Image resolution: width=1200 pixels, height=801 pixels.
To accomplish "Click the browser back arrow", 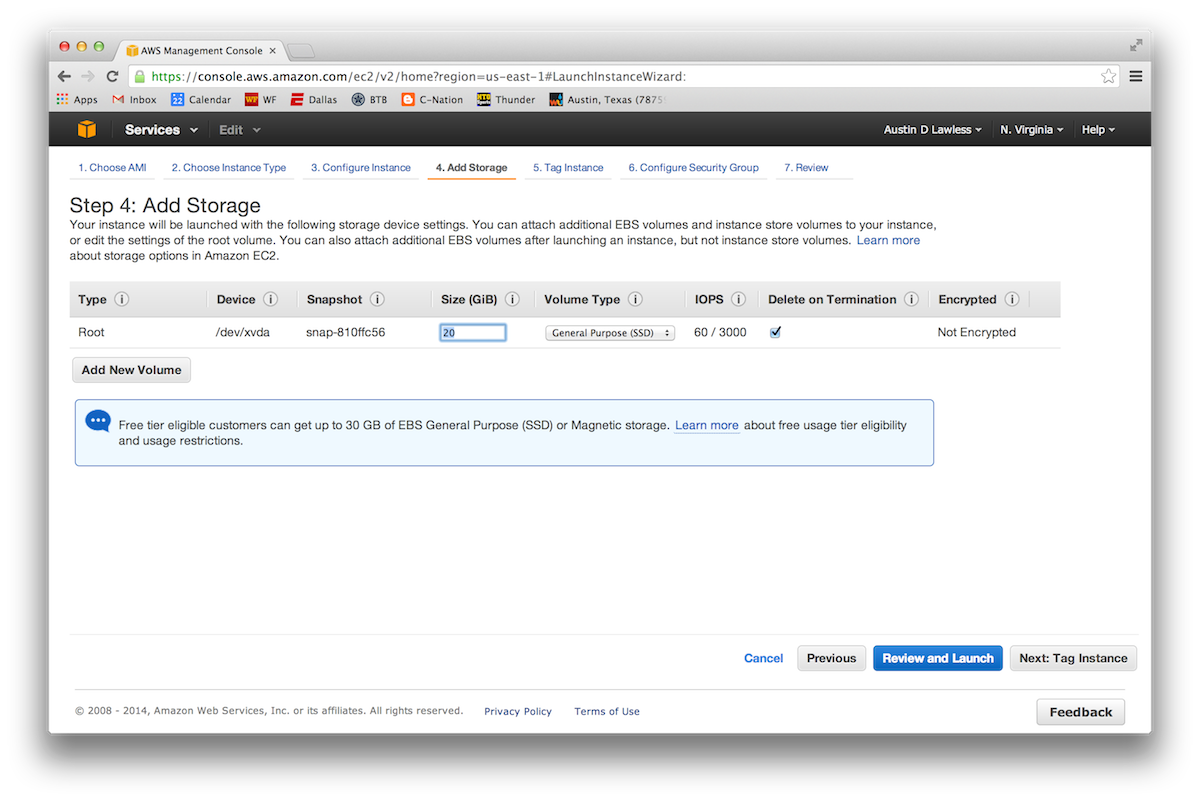I will click(x=64, y=76).
